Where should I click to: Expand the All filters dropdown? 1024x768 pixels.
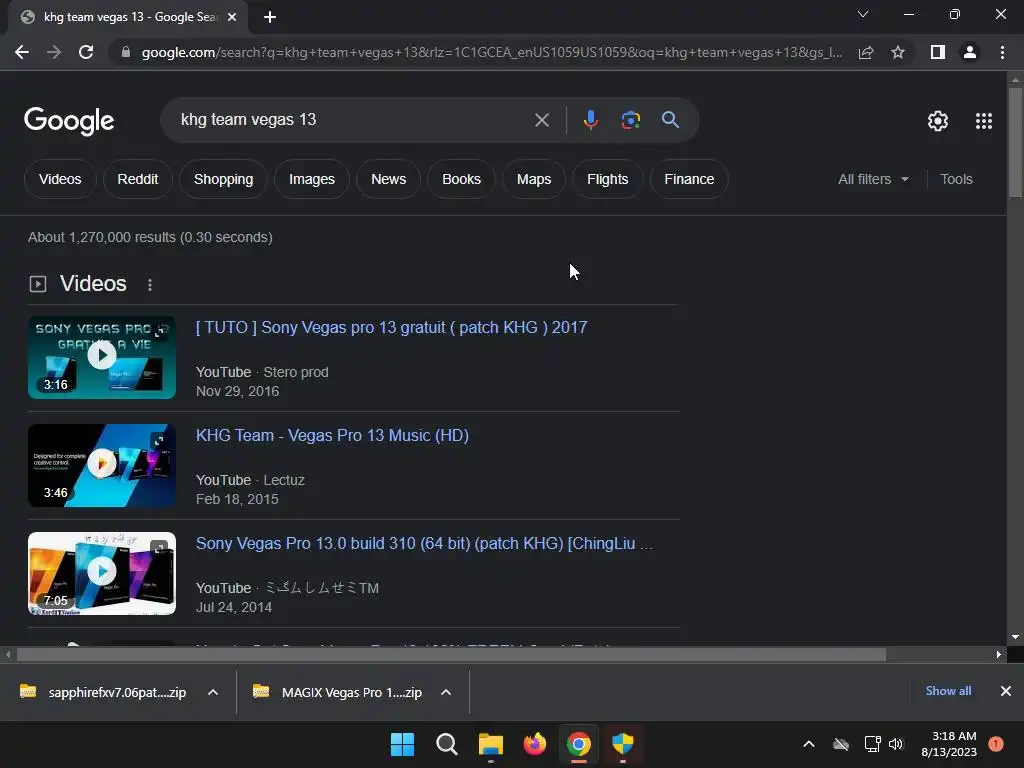click(x=873, y=179)
